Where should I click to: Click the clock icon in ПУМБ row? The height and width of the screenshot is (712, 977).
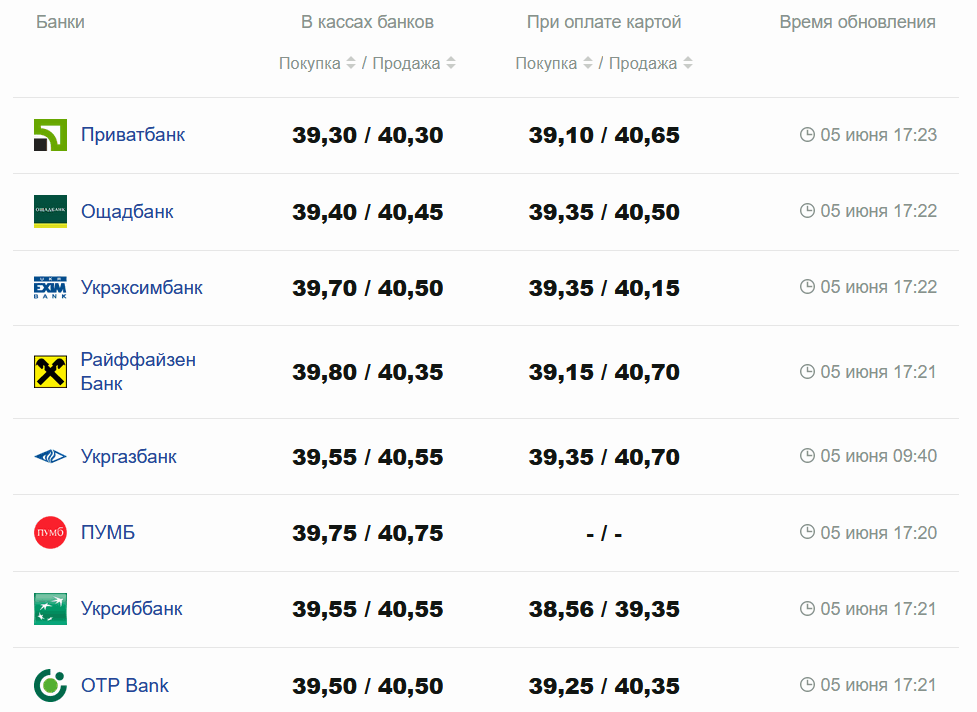tap(808, 533)
